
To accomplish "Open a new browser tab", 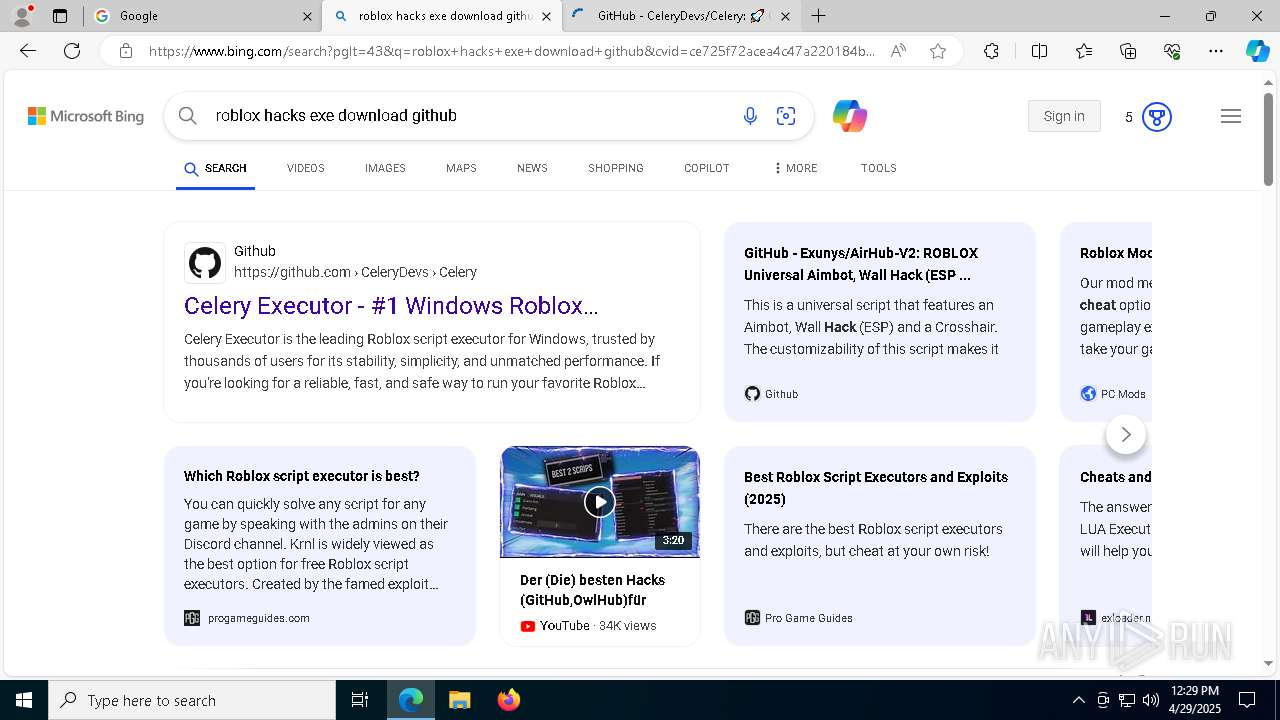I will pos(818,16).
